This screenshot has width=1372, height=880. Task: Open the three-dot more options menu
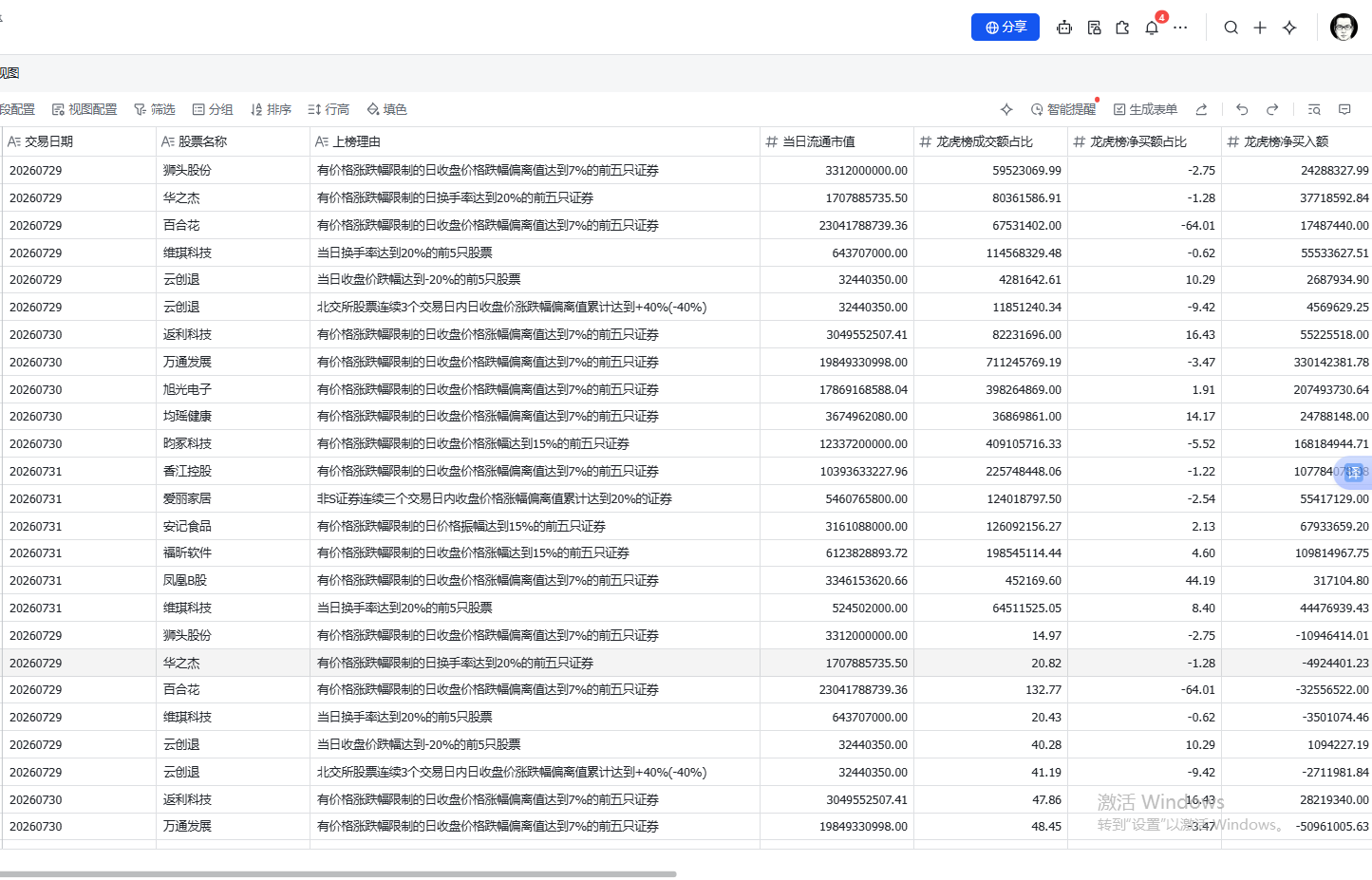(1180, 28)
